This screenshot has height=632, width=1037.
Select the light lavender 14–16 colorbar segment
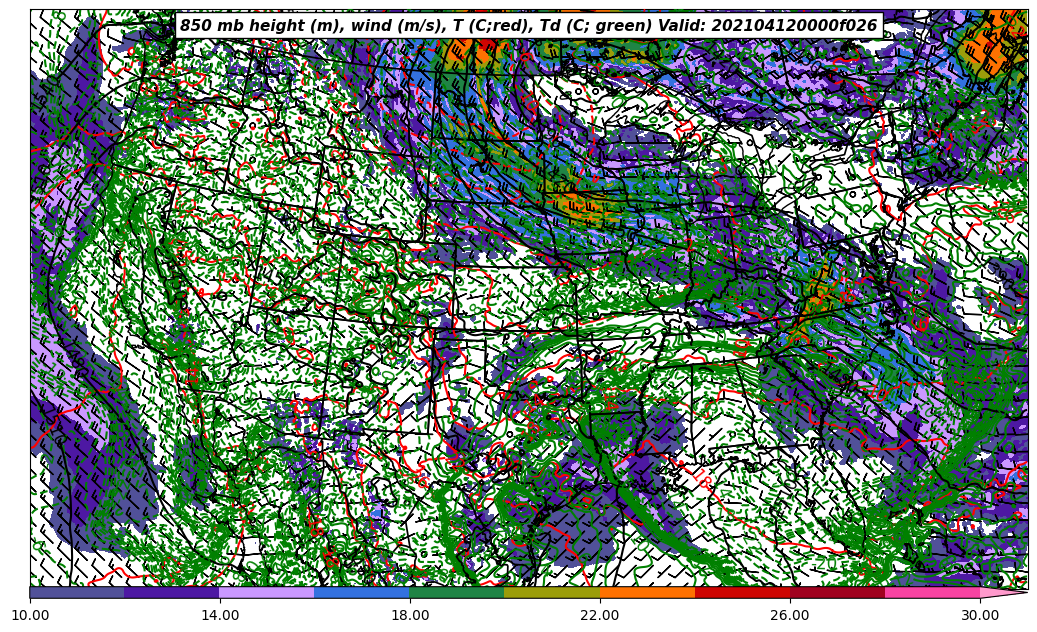tap(267, 592)
